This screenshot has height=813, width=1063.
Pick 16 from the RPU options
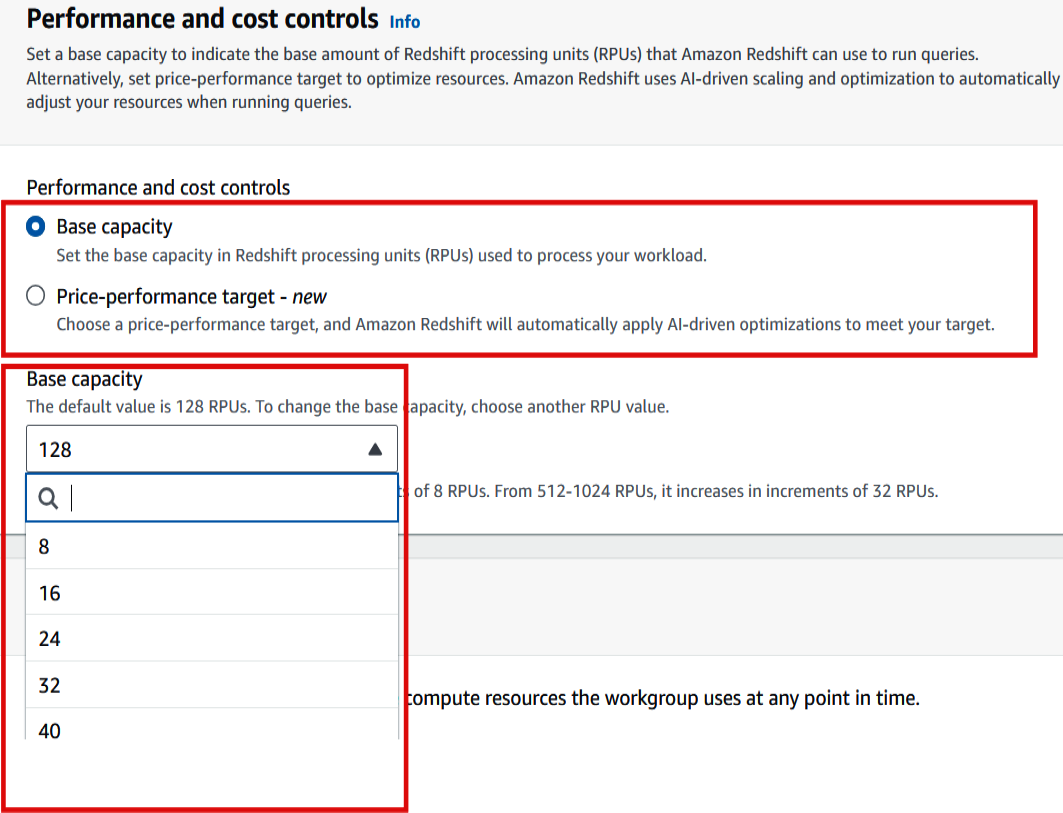click(50, 593)
